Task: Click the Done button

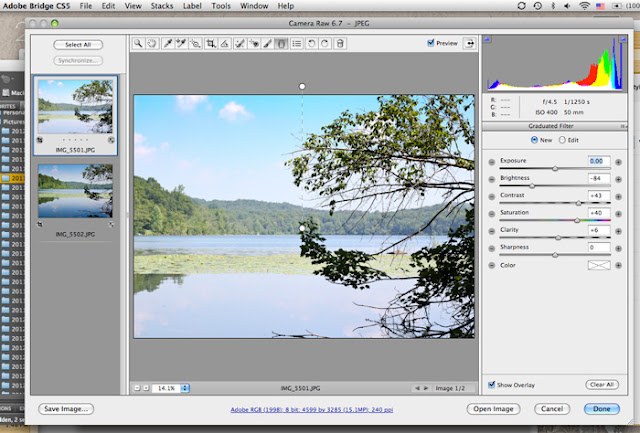Action: pyautogui.click(x=602, y=409)
